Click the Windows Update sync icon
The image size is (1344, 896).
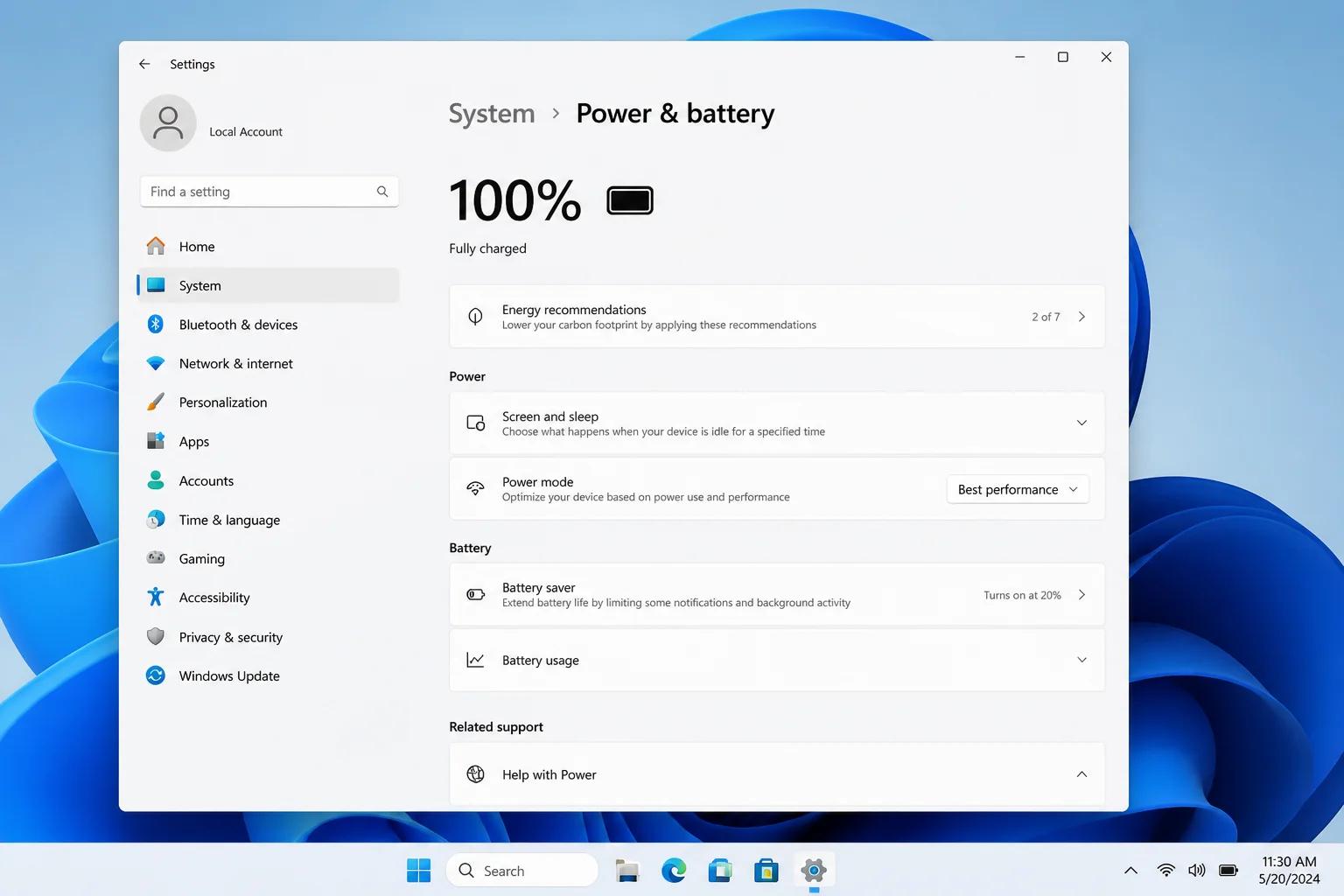click(x=156, y=675)
